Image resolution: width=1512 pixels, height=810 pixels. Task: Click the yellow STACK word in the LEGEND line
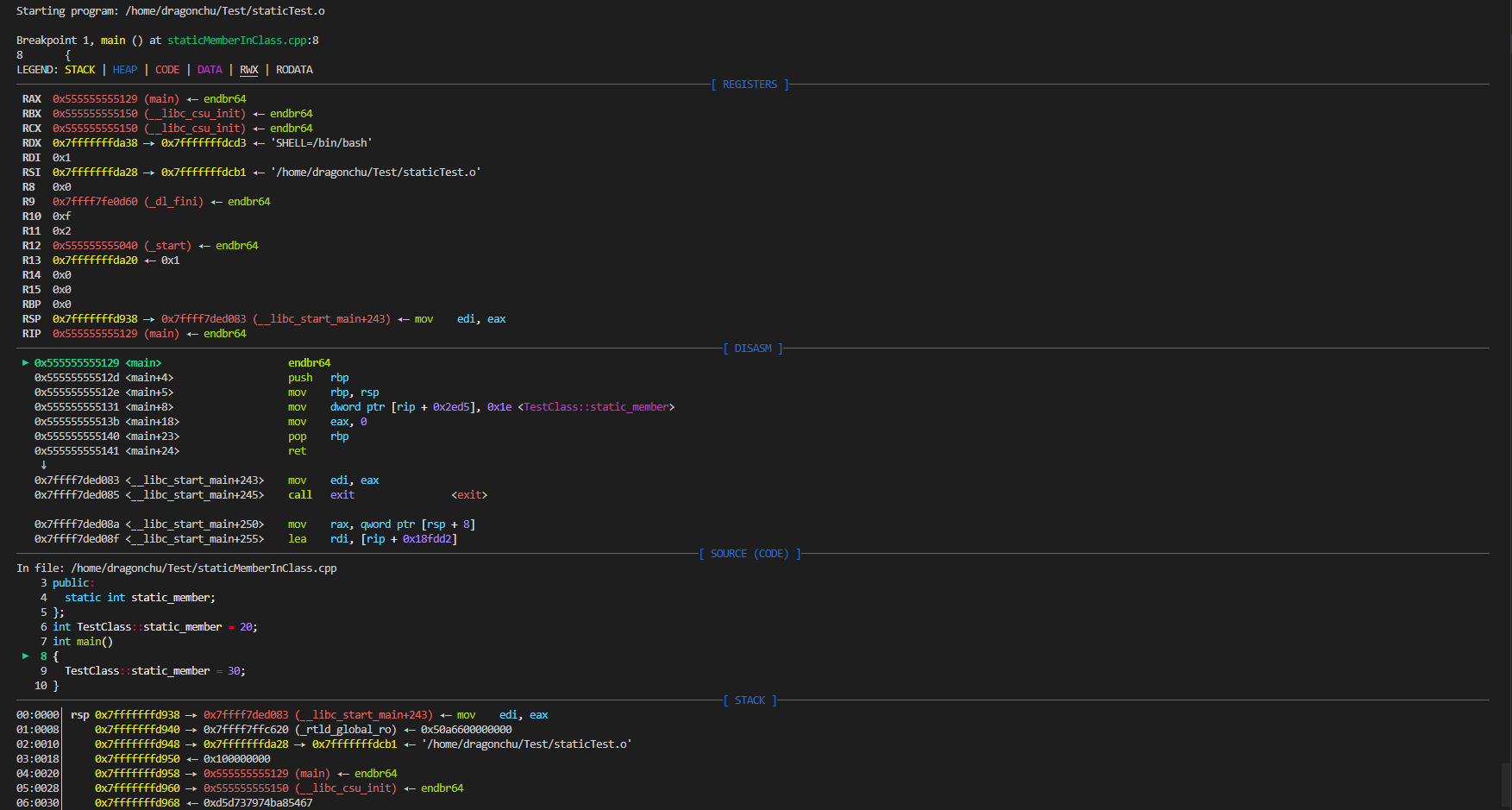pos(80,70)
